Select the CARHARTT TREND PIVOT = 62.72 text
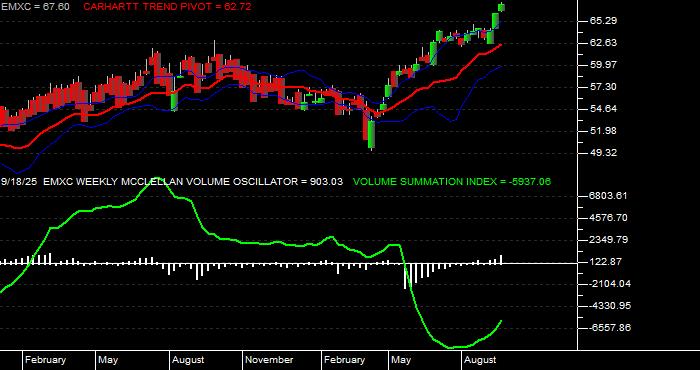The image size is (700, 370). pos(167,7)
